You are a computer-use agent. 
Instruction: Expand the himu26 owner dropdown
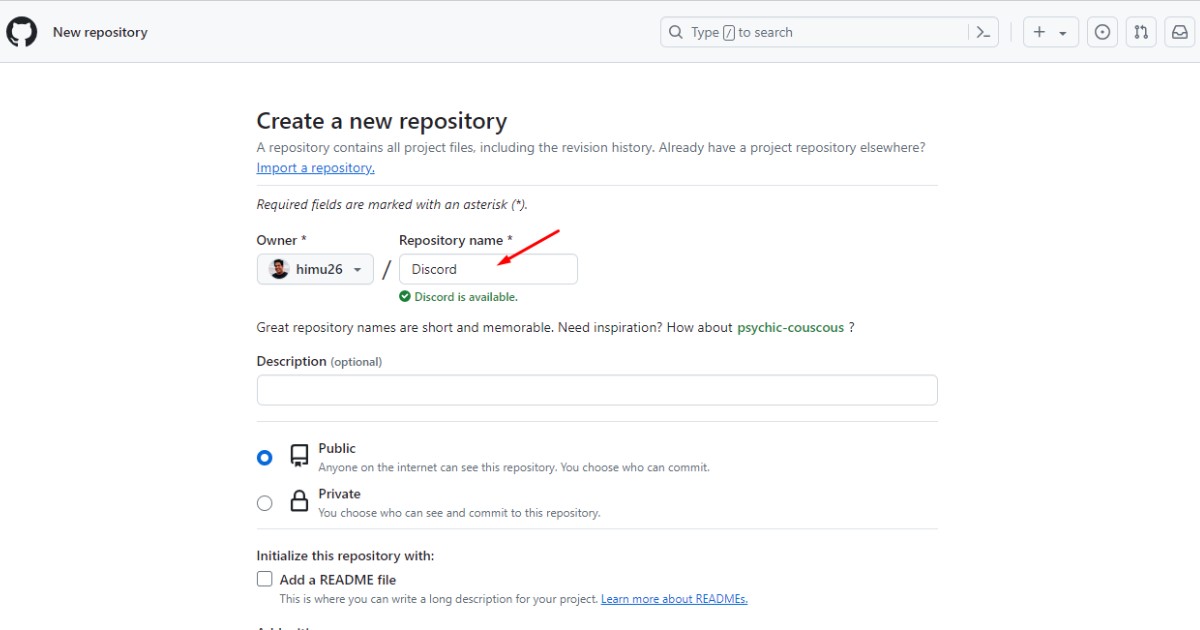click(x=315, y=269)
